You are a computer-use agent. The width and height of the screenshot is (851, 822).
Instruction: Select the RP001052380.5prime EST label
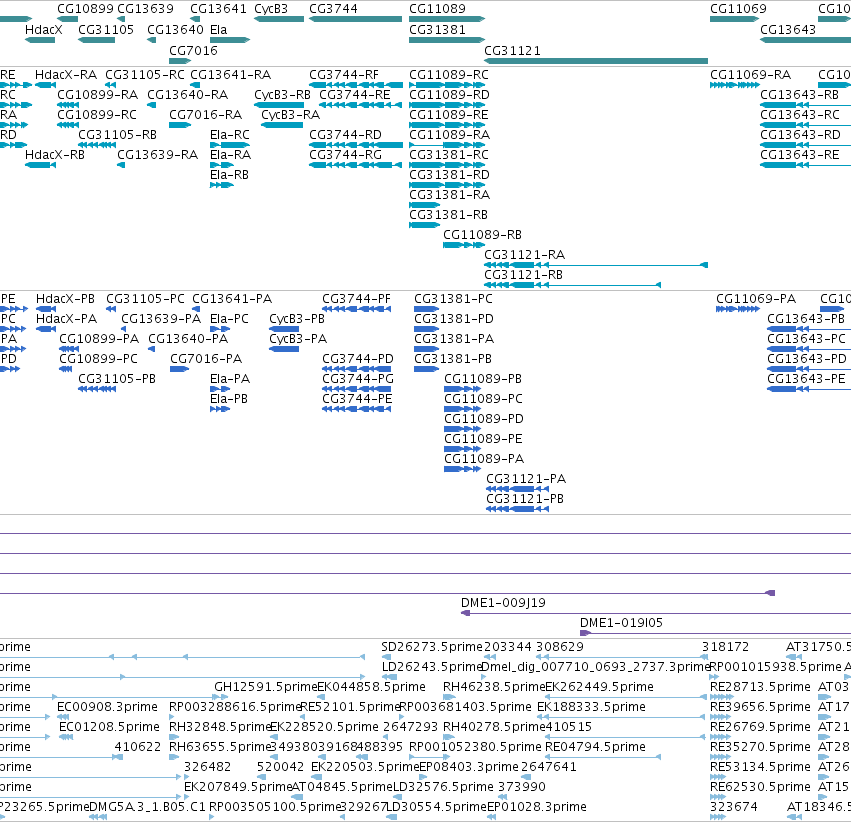click(x=475, y=747)
